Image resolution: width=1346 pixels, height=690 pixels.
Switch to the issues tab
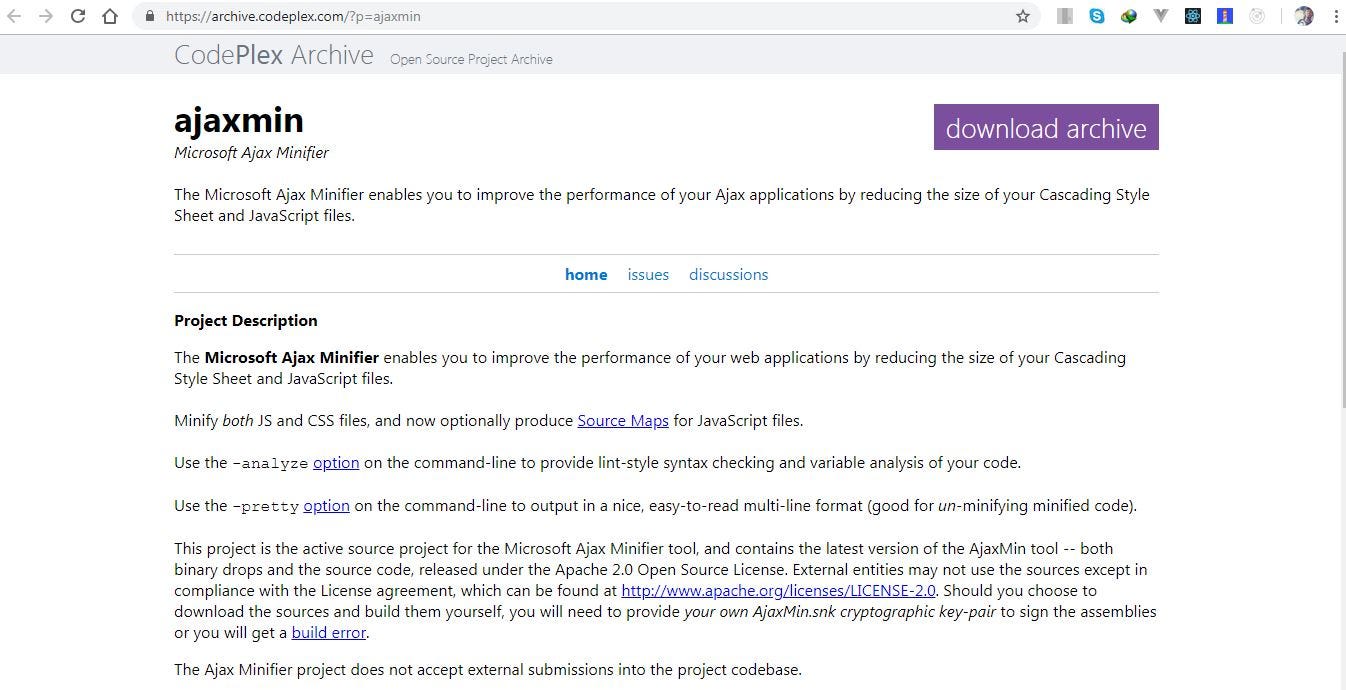click(x=648, y=274)
